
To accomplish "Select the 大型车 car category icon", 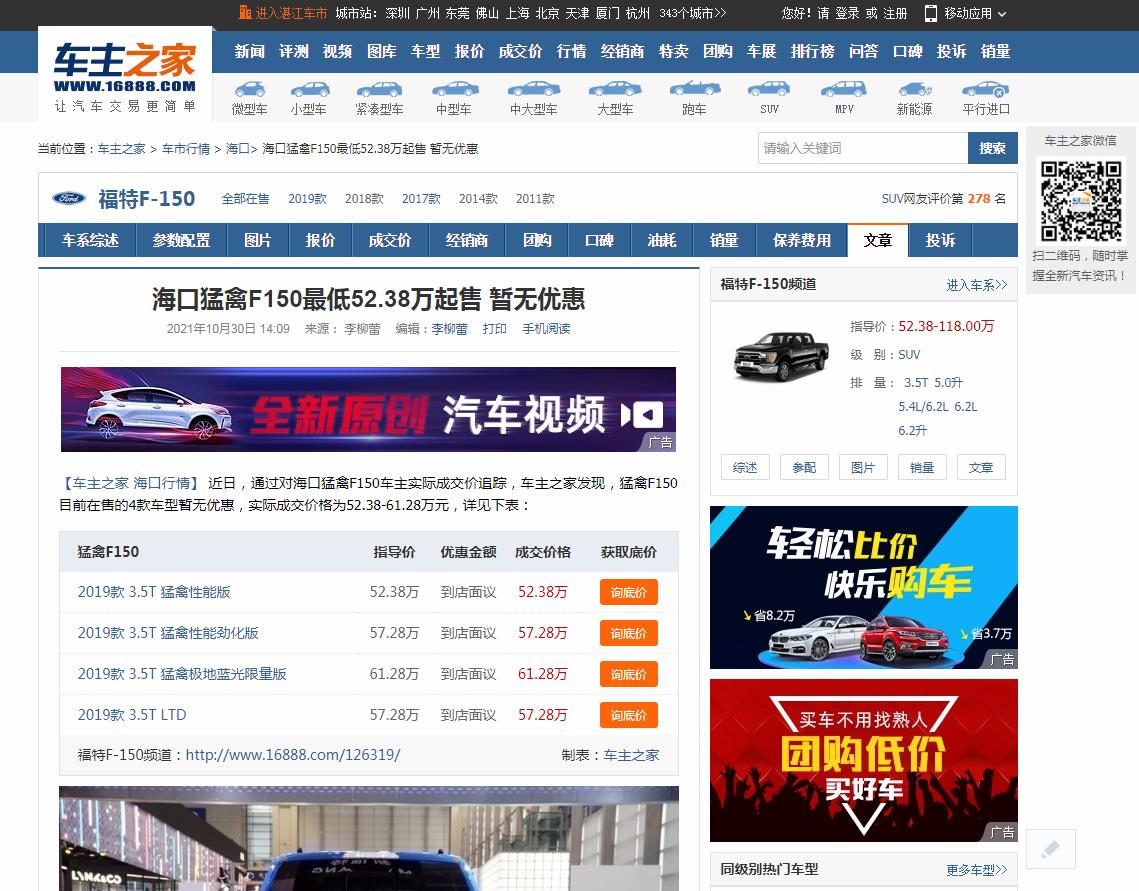I will click(615, 89).
